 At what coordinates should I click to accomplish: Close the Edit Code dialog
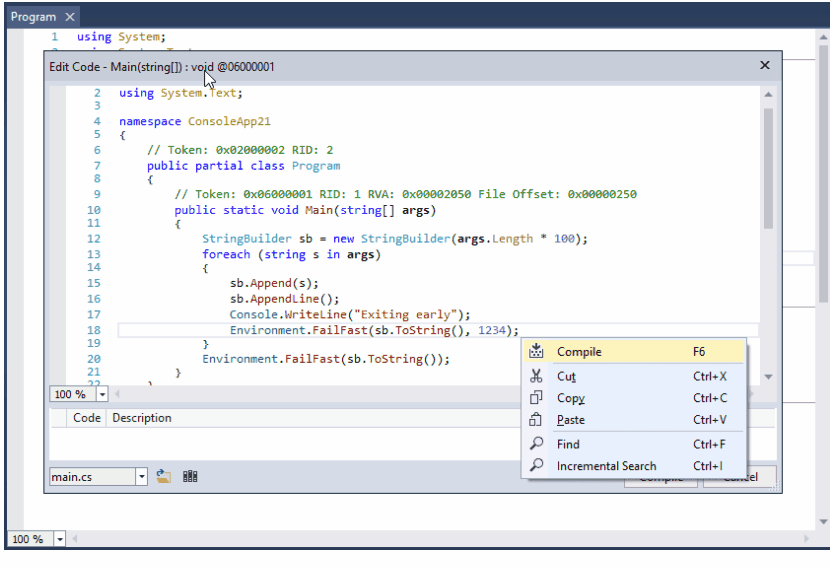[x=765, y=65]
